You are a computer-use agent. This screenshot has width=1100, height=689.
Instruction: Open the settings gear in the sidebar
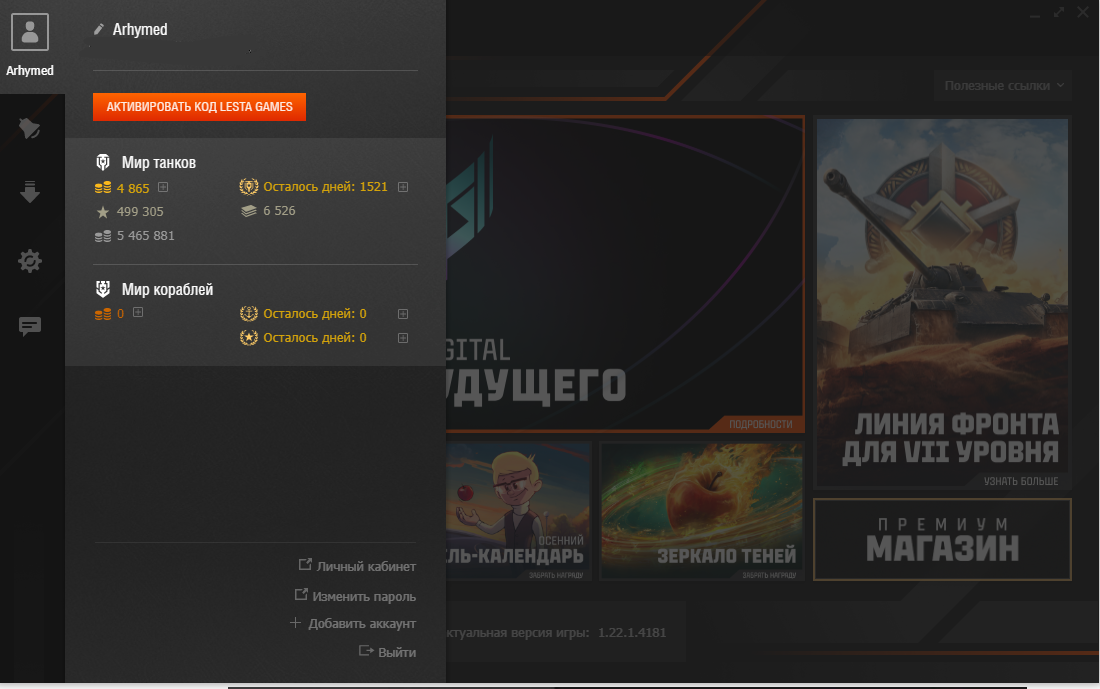pyautogui.click(x=29, y=261)
